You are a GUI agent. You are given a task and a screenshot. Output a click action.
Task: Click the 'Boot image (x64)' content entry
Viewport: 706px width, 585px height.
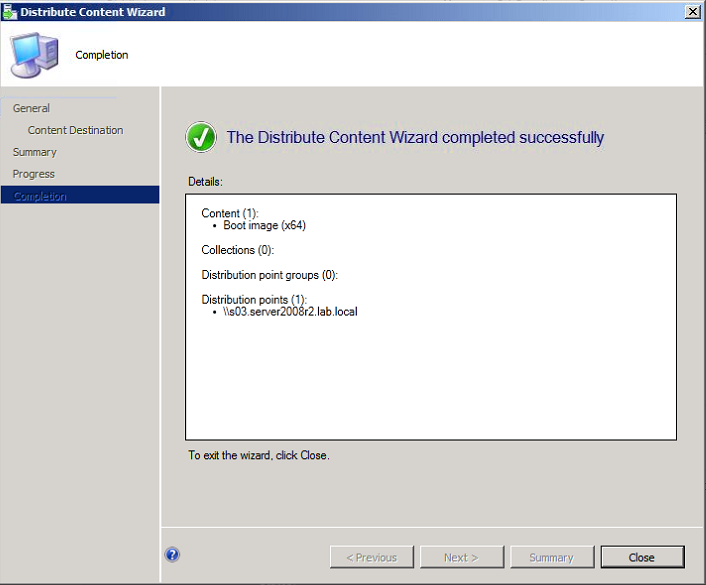click(264, 225)
